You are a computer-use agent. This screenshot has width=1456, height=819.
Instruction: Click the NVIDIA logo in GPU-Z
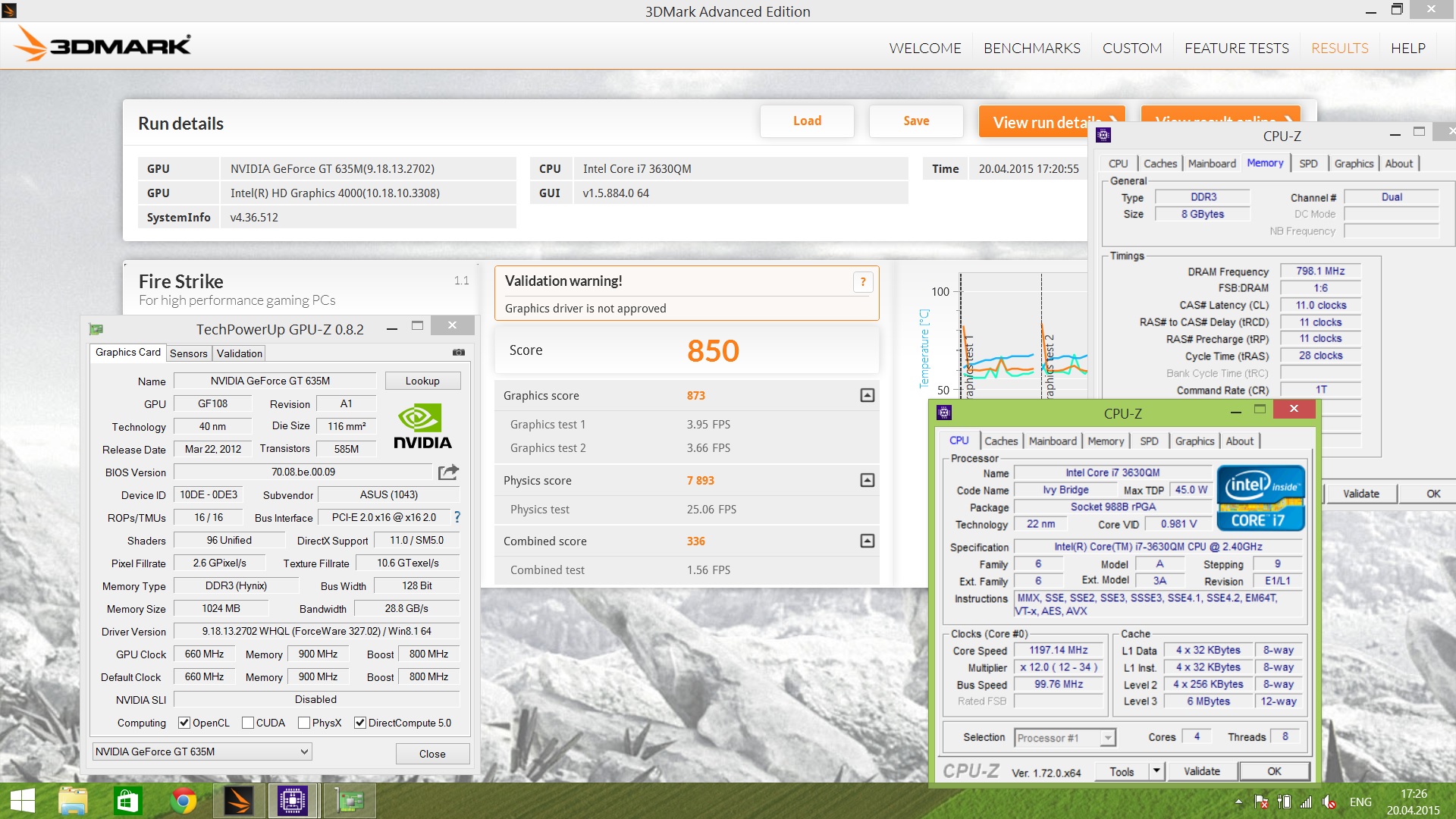click(422, 427)
